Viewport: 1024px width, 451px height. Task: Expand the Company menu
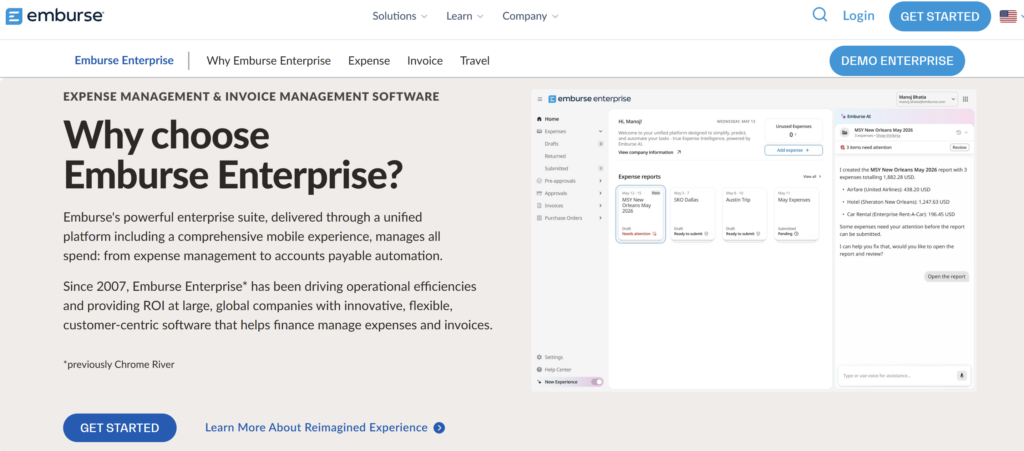coord(530,16)
